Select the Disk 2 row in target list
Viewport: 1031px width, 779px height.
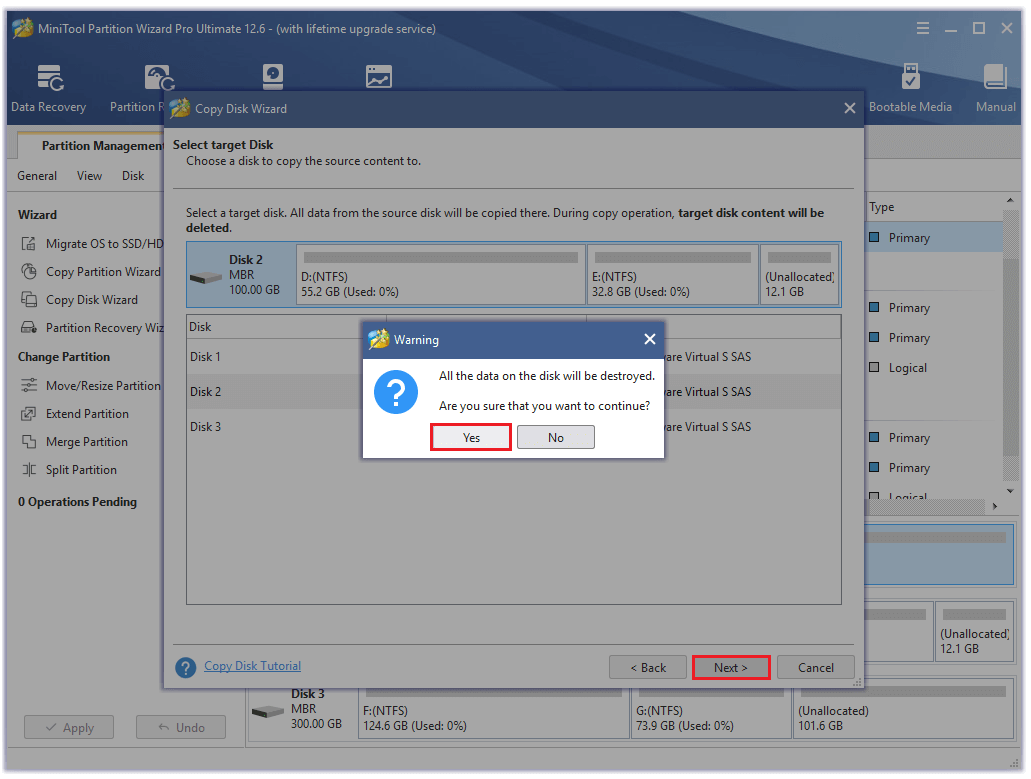click(x=514, y=392)
